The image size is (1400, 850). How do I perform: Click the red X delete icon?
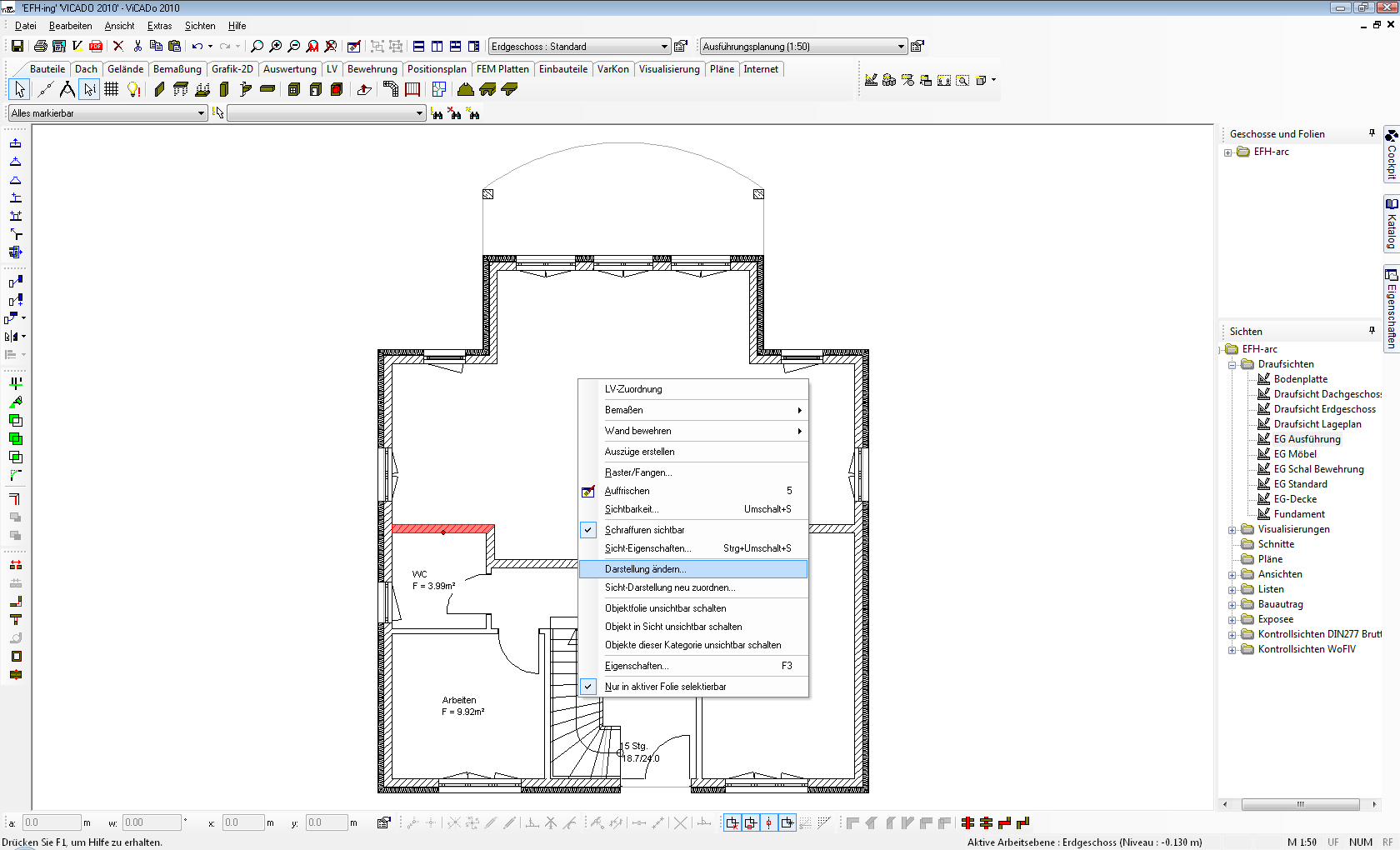coord(118,46)
